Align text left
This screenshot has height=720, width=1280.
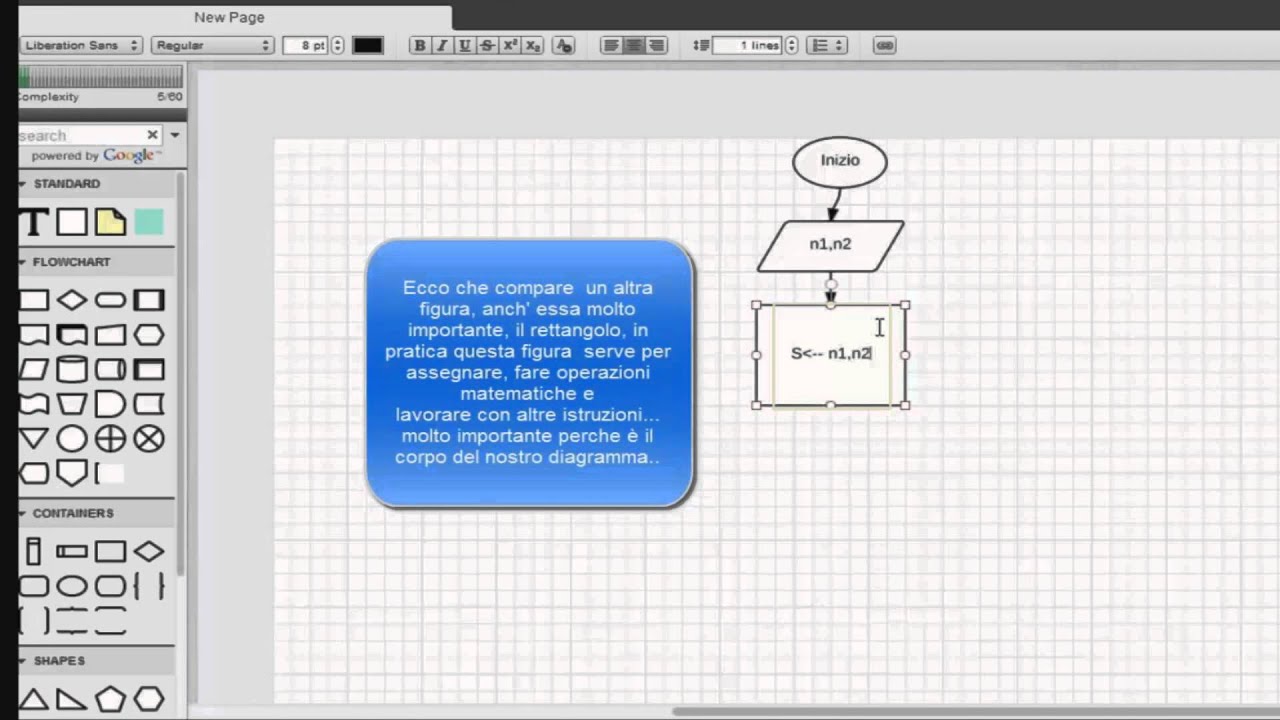point(611,45)
